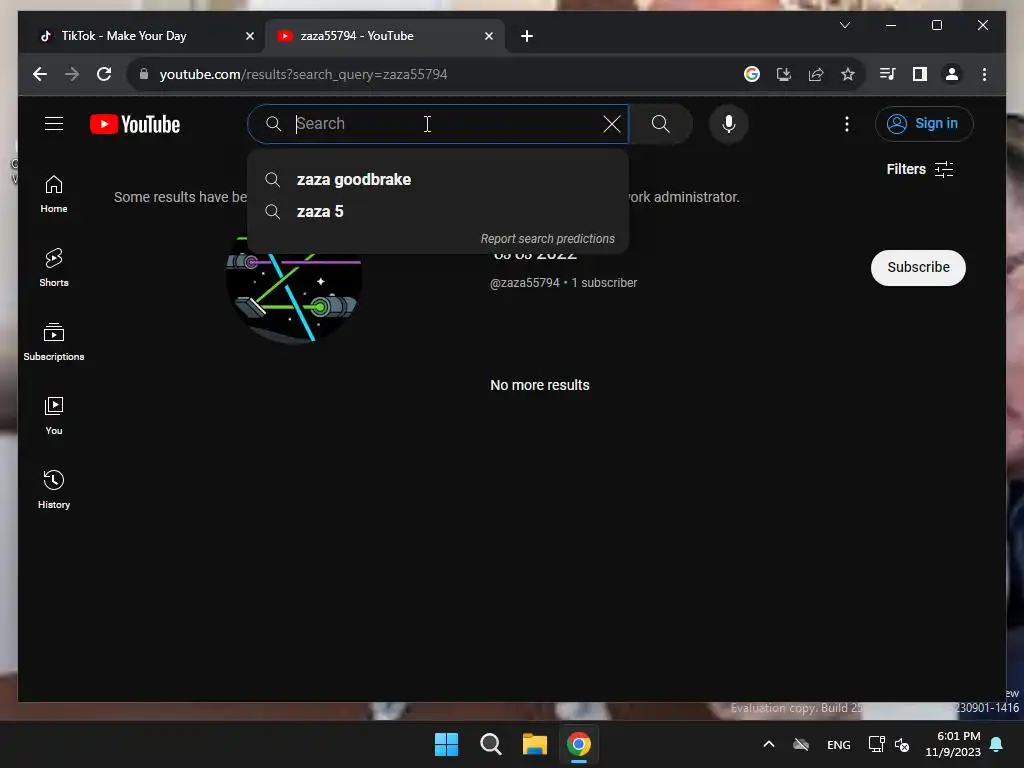Open Windows Start menu
Screen dimensions: 1024x768
coord(447,744)
